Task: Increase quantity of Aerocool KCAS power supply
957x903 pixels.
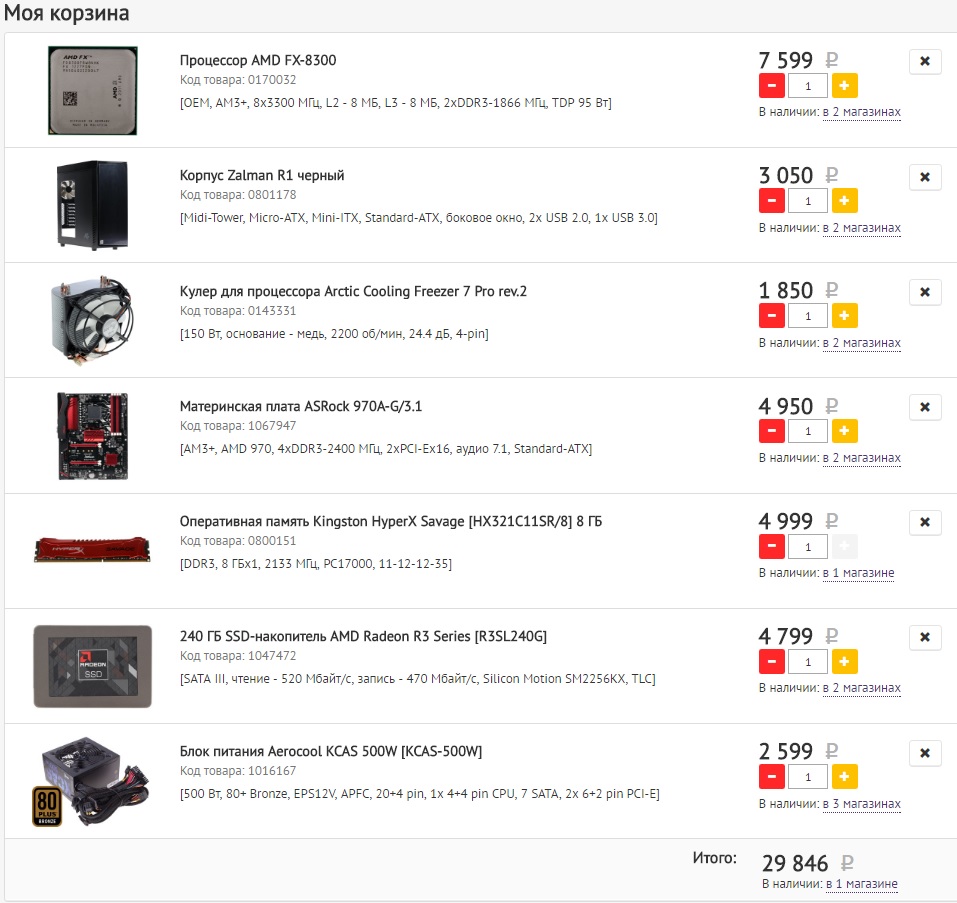Action: coord(844,777)
